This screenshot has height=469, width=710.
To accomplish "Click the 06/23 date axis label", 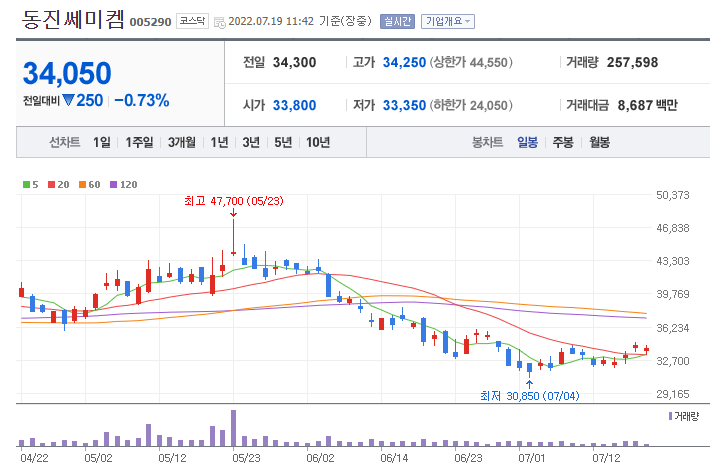I will coord(468,458).
